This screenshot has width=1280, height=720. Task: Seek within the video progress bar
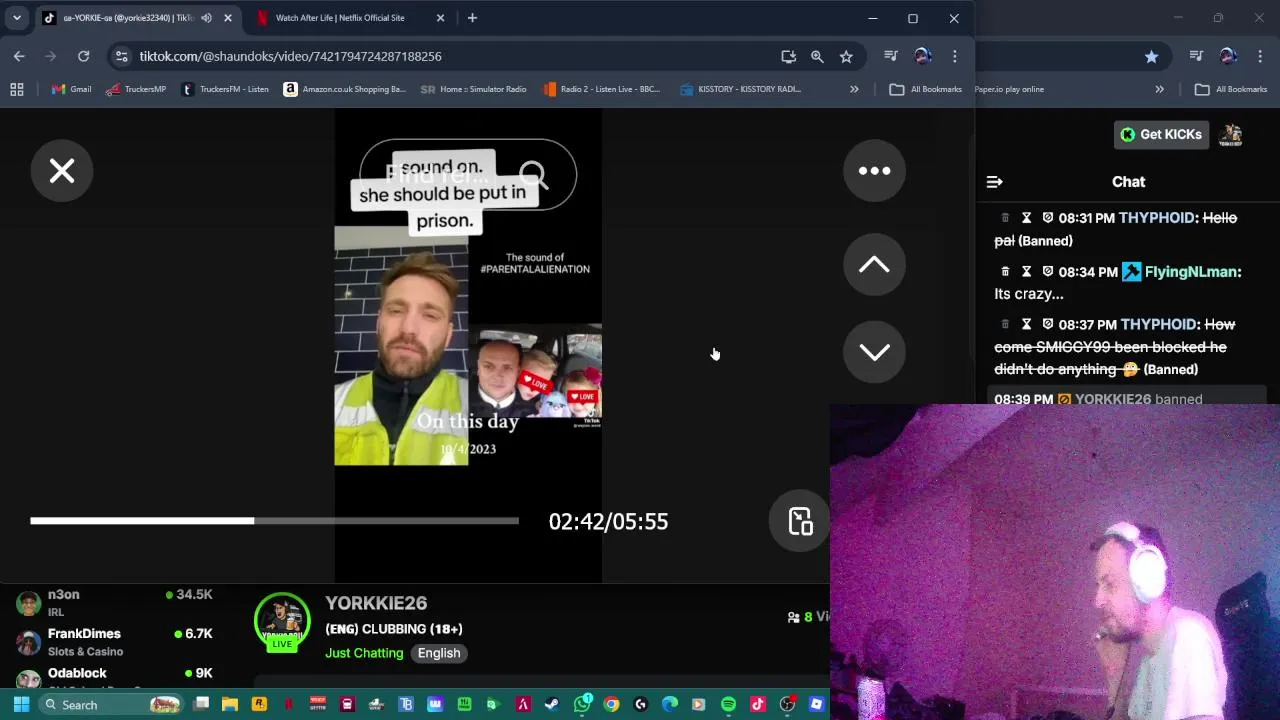point(274,521)
